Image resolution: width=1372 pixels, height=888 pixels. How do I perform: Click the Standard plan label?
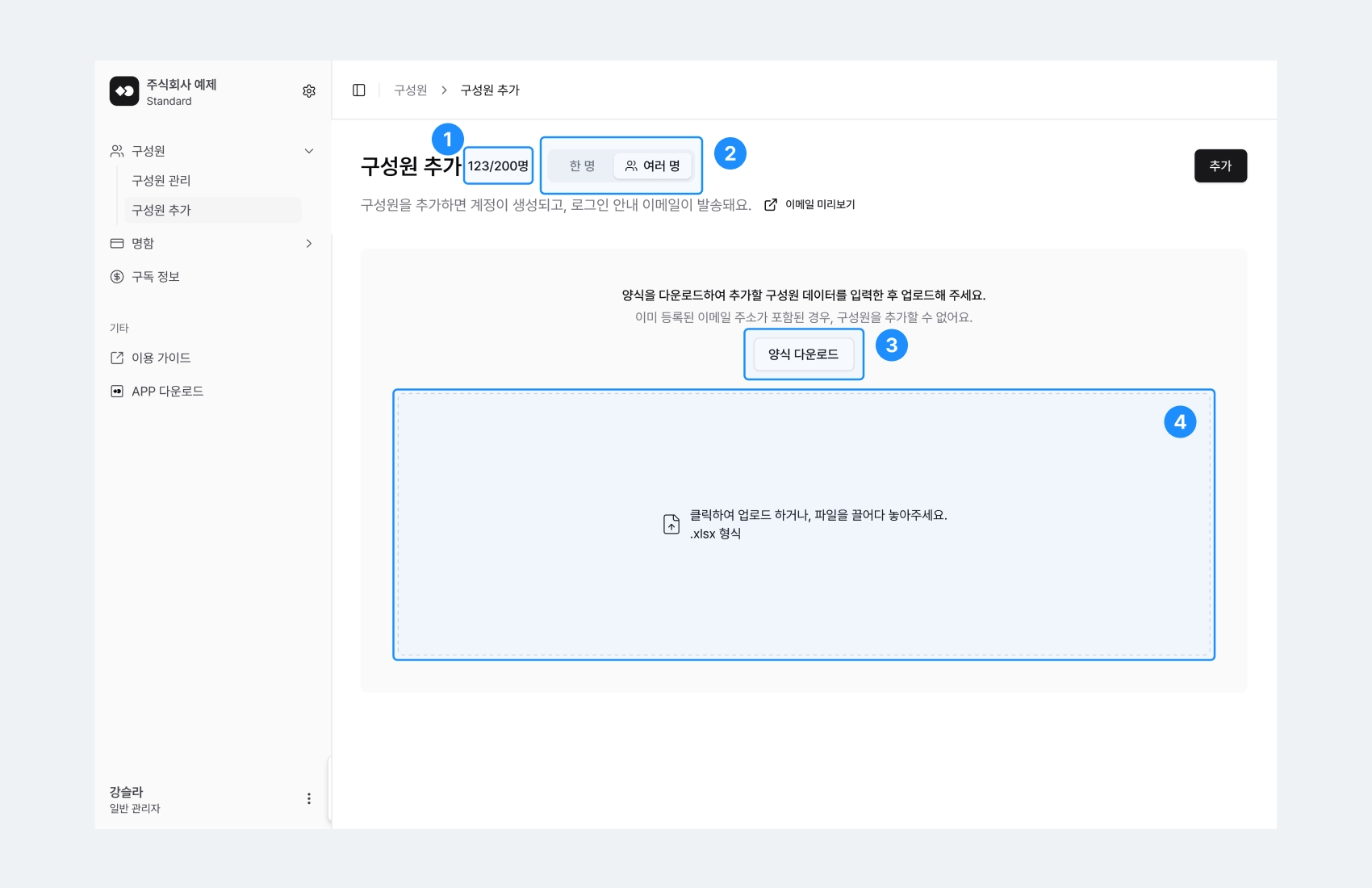(169, 102)
